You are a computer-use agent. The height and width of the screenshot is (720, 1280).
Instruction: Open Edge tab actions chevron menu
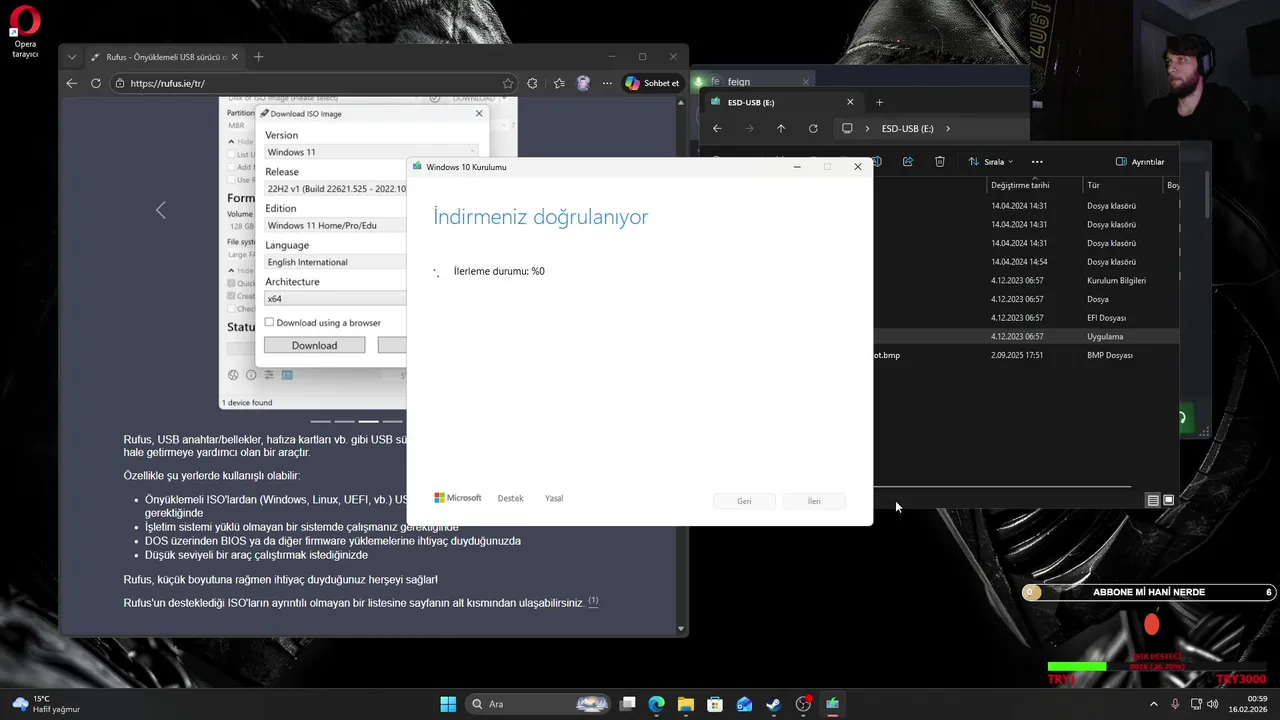click(x=72, y=57)
